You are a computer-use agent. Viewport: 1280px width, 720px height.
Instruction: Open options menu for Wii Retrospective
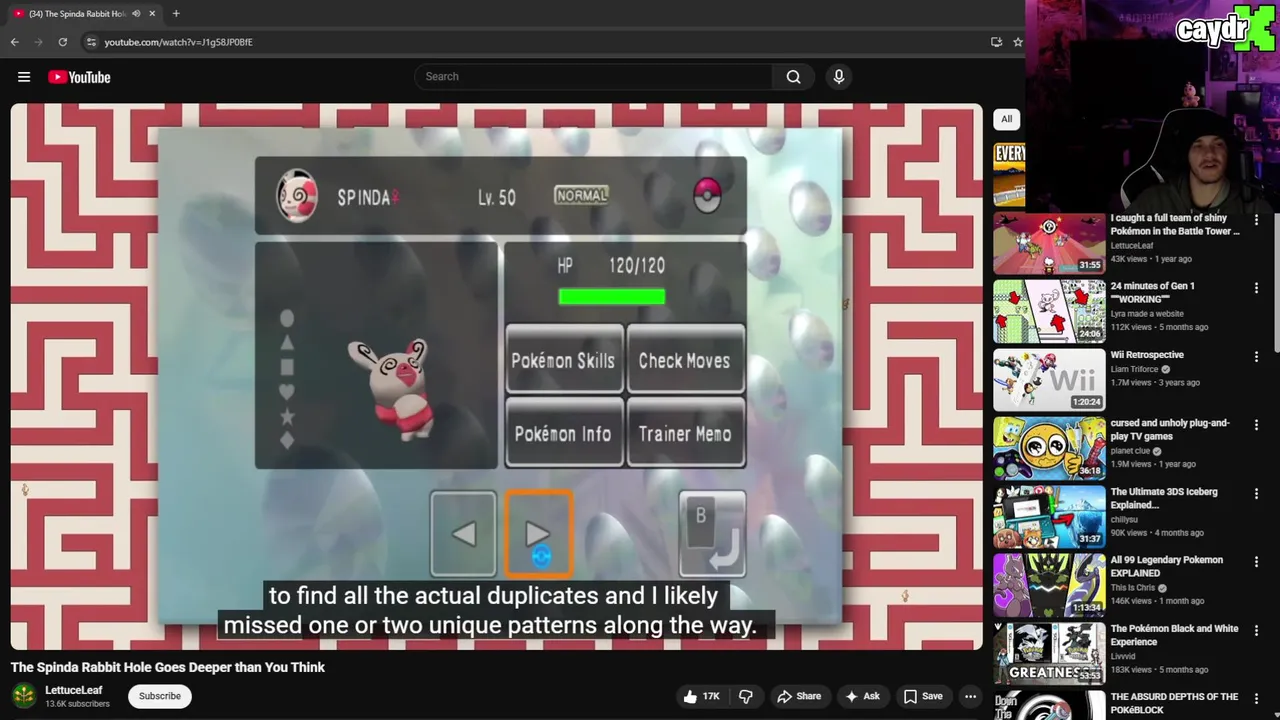click(x=1257, y=356)
